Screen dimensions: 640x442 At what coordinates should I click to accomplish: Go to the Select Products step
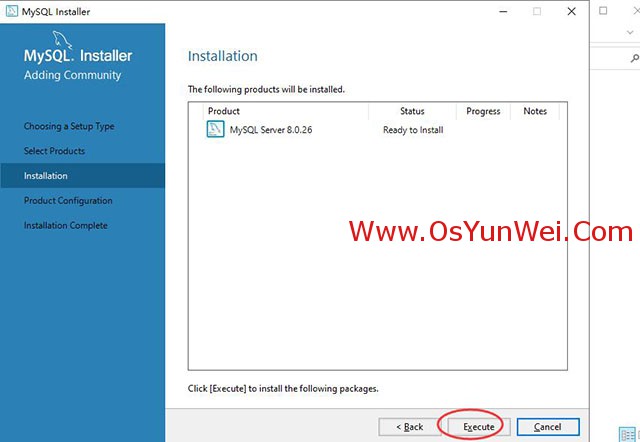point(54,151)
